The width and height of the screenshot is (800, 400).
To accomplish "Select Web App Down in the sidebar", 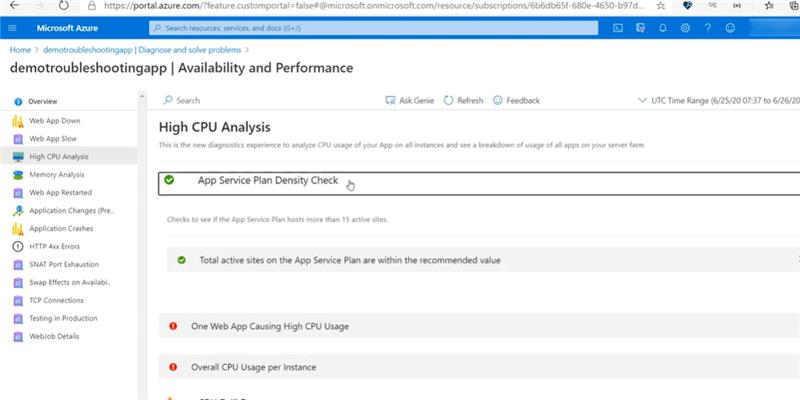I will 55,121.
